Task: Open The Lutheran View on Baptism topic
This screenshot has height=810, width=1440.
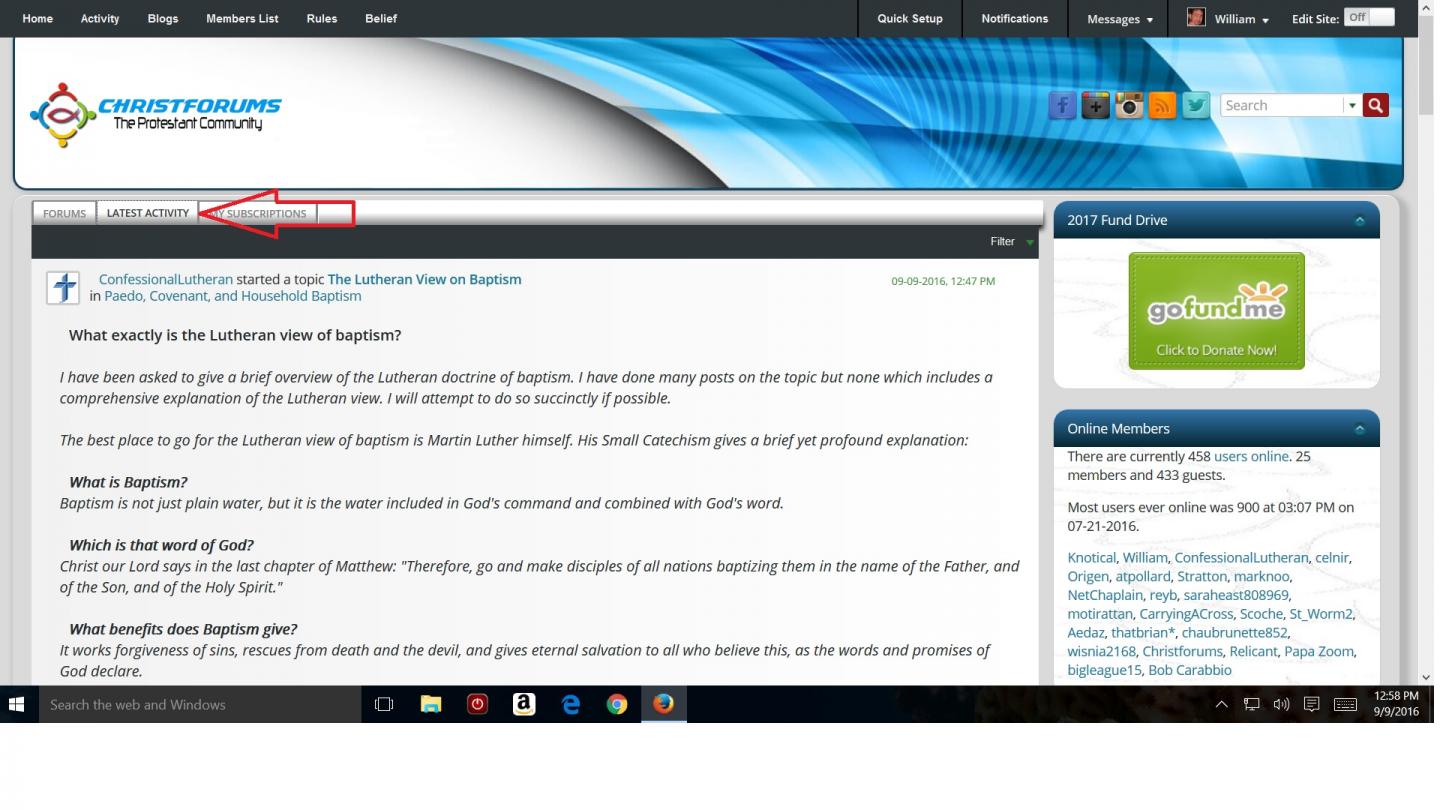Action: click(x=424, y=279)
